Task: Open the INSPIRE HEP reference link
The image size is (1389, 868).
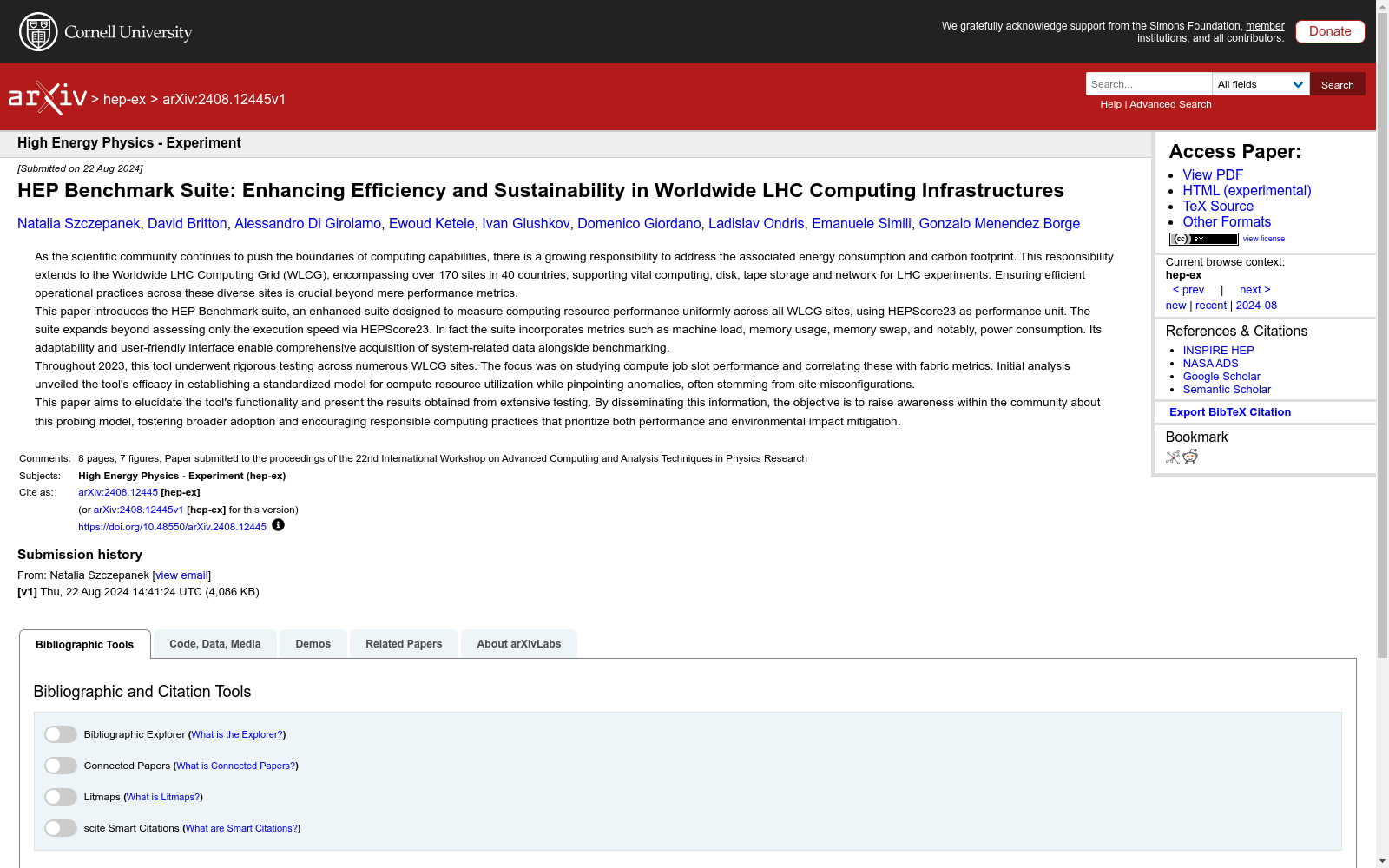Action: 1219,351
